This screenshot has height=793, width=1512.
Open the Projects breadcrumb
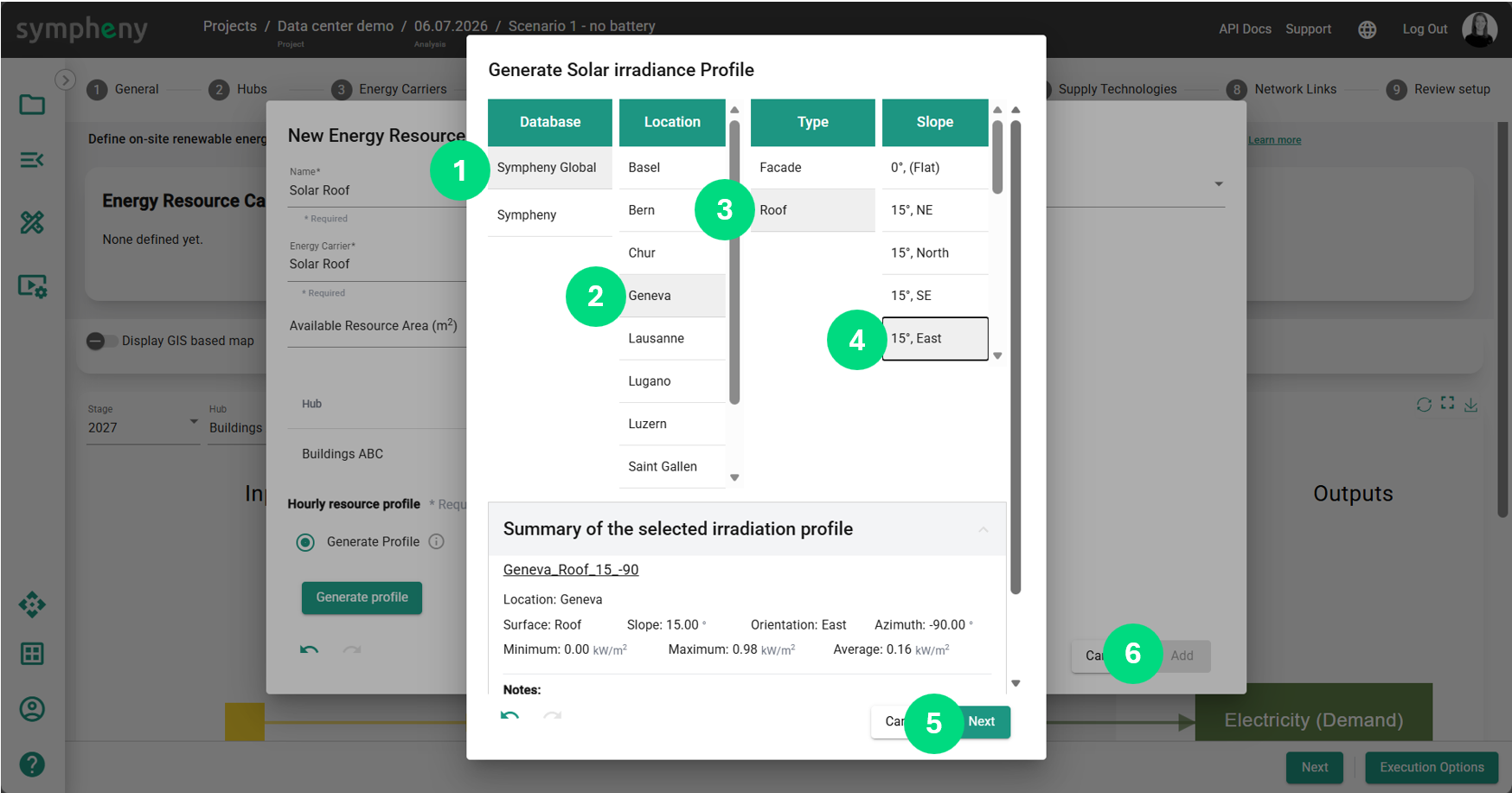(x=230, y=26)
